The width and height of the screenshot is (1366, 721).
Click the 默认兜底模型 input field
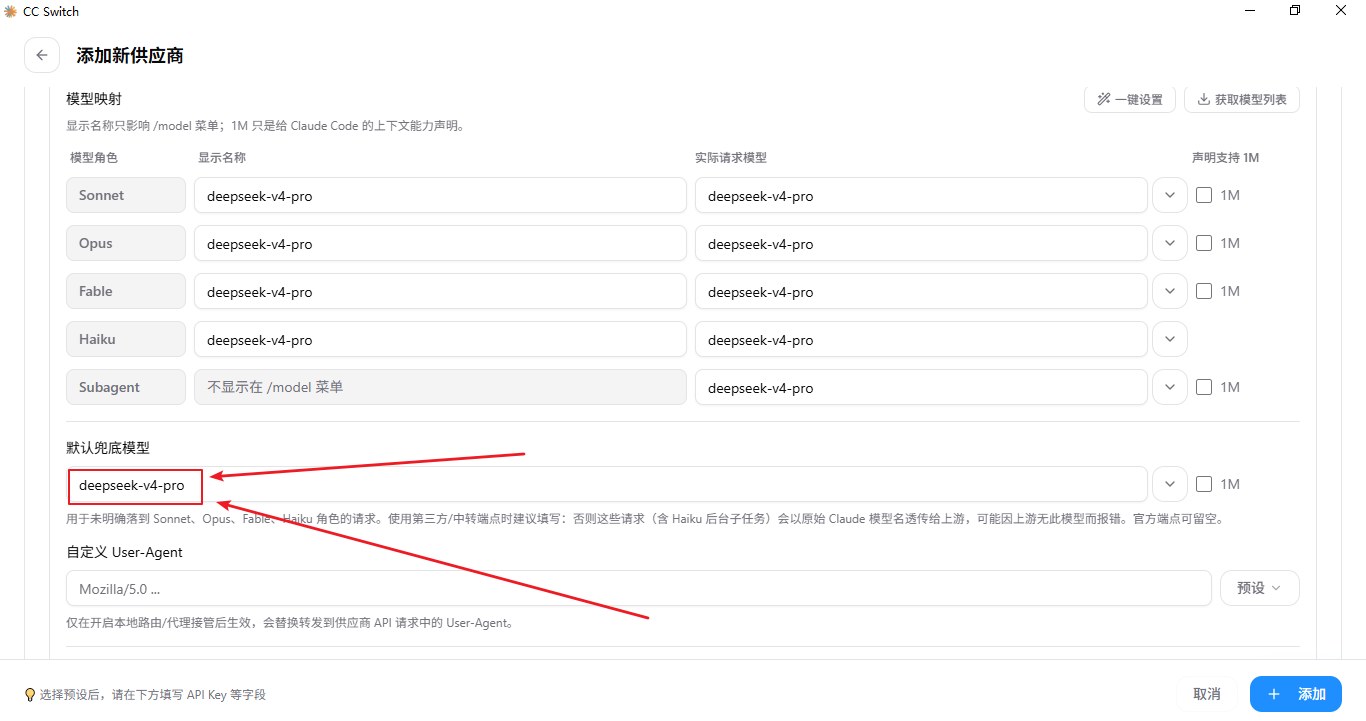click(607, 485)
